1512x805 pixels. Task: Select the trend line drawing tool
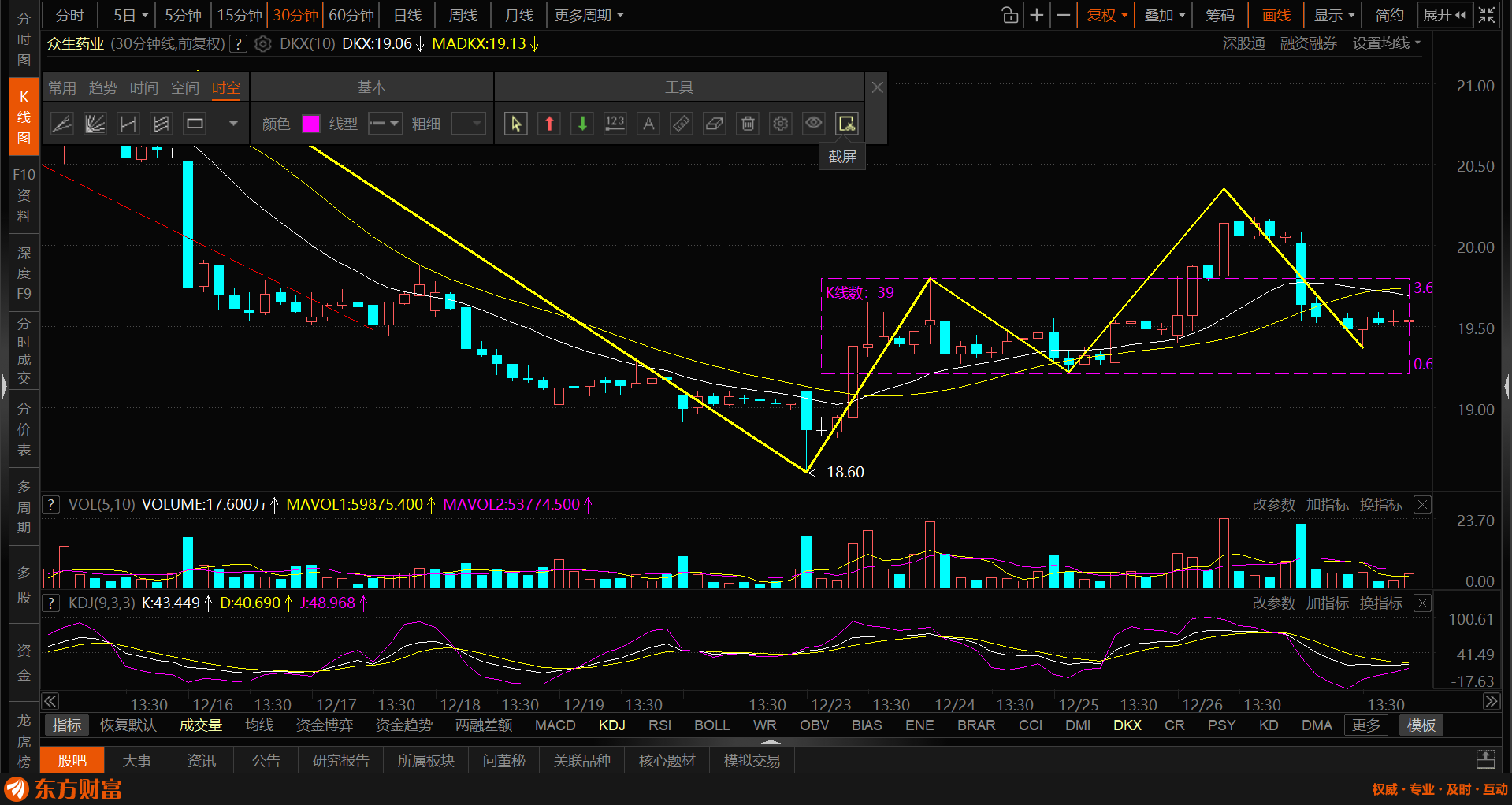[x=61, y=124]
